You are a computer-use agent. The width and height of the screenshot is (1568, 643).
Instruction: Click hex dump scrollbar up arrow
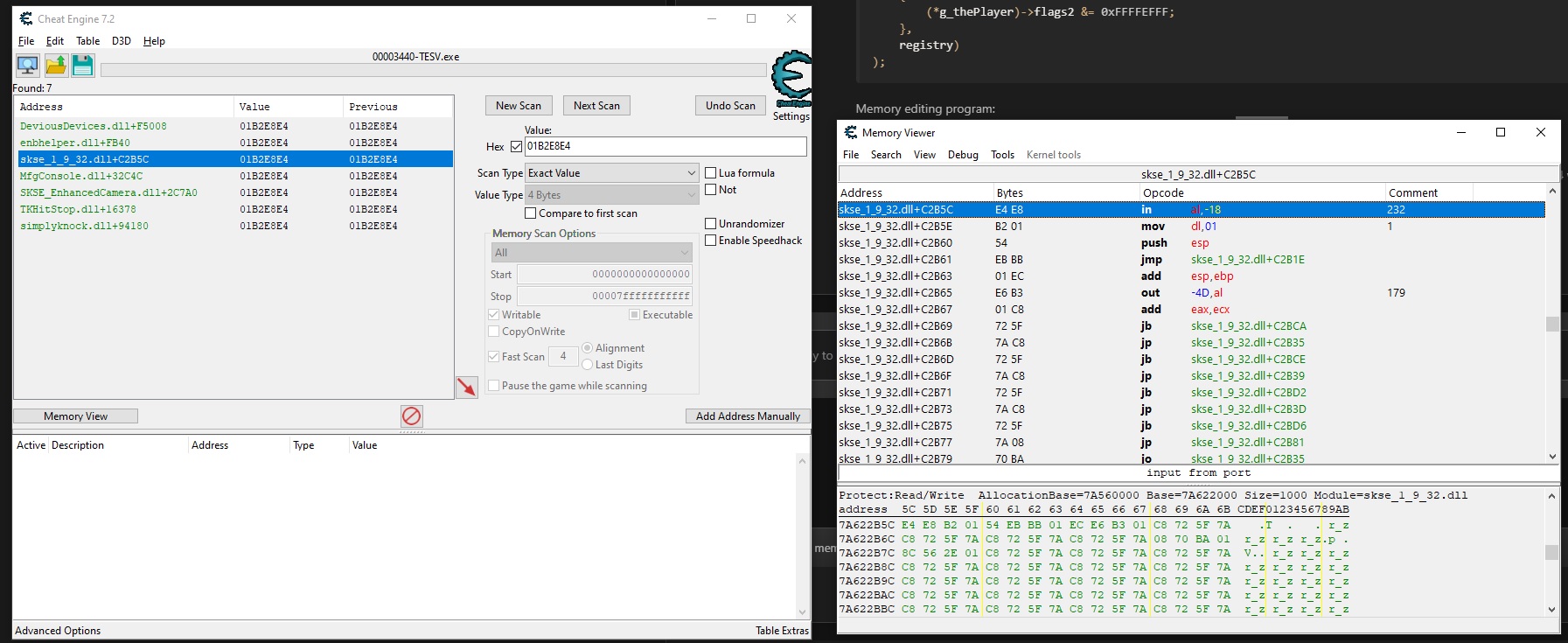pos(1552,495)
